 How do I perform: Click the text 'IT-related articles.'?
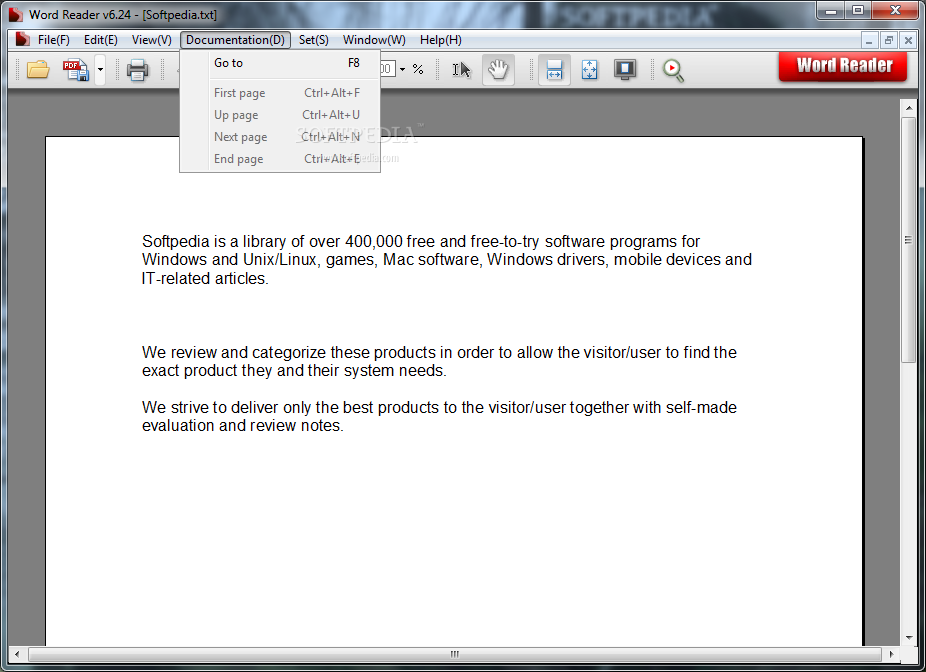pyautogui.click(x=205, y=278)
